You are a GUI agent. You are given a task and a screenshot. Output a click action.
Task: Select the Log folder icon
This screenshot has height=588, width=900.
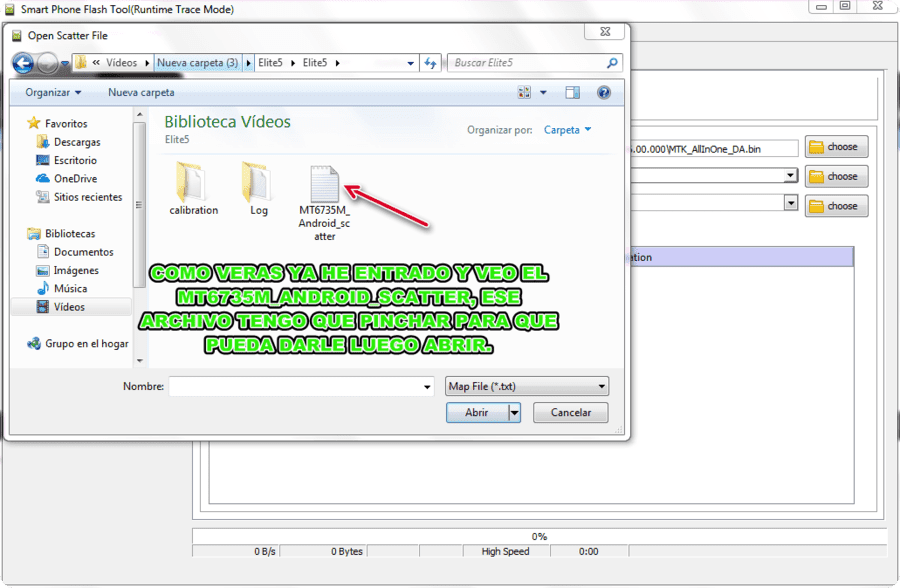tap(256, 181)
